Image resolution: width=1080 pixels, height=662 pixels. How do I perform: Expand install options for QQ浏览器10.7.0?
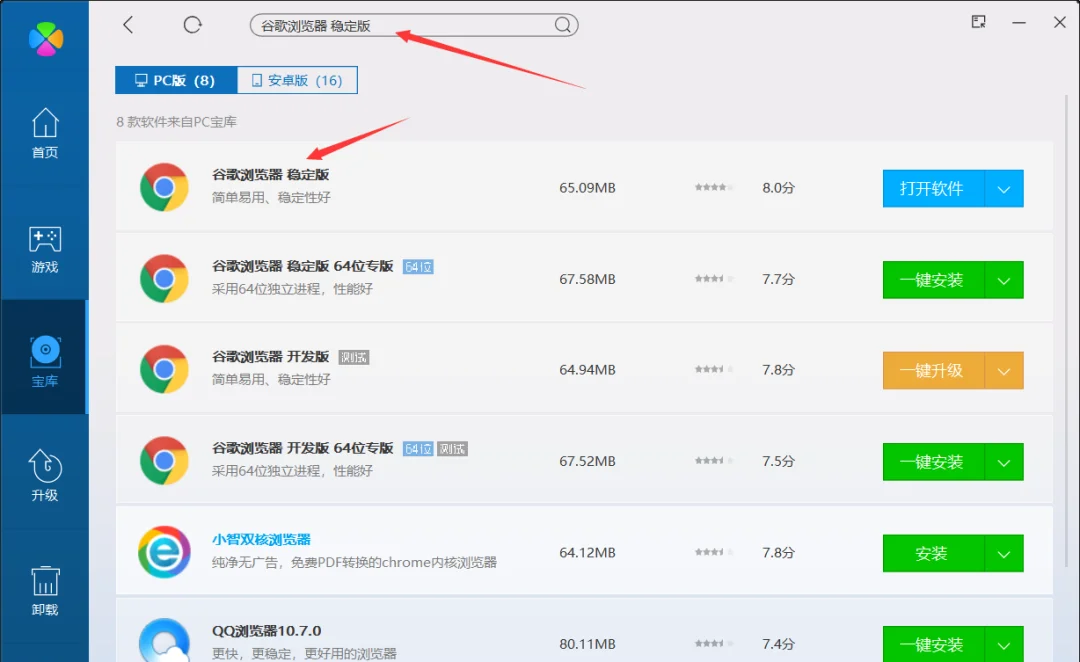pyautogui.click(x=1004, y=644)
